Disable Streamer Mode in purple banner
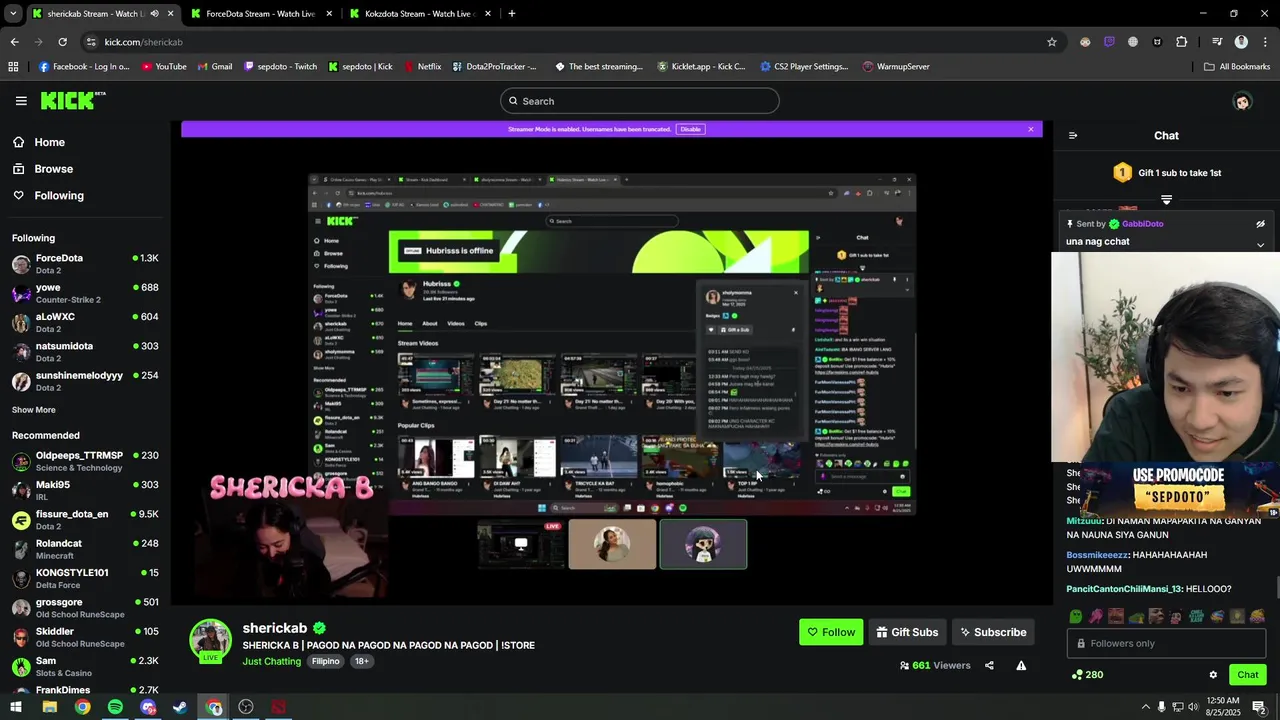The width and height of the screenshot is (1280, 720). coord(690,129)
